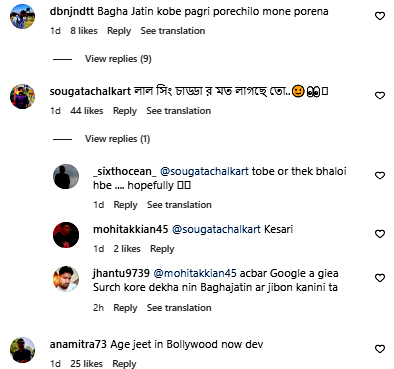Screen dimensions: 394x369
Task: Expand View replies (9)
Action: [x=118, y=59]
